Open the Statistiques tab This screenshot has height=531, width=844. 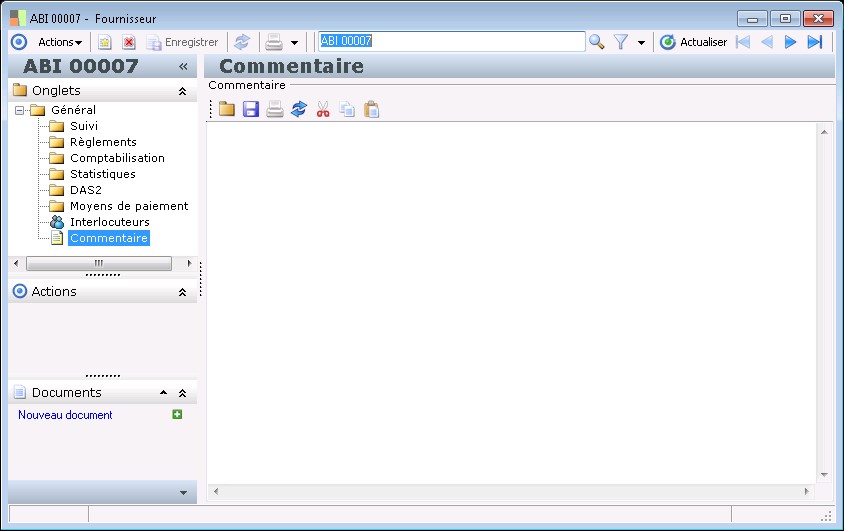(102, 174)
